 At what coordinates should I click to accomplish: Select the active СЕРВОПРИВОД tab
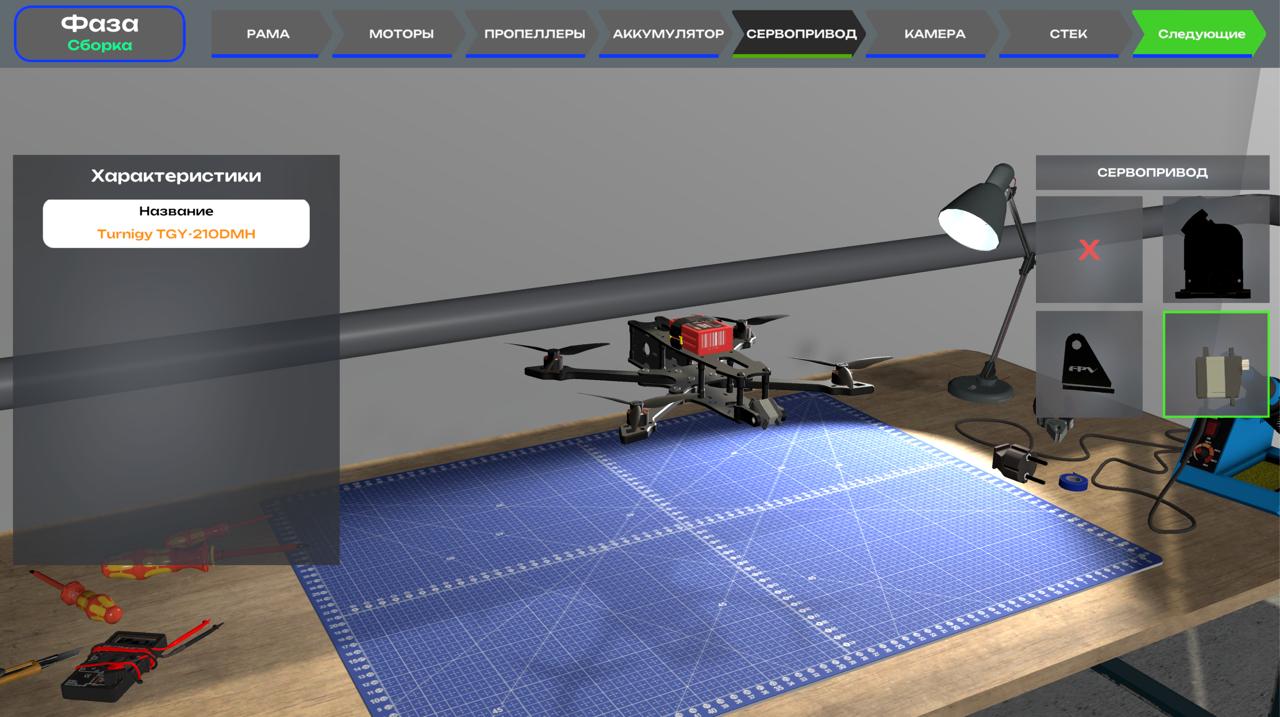click(x=800, y=34)
